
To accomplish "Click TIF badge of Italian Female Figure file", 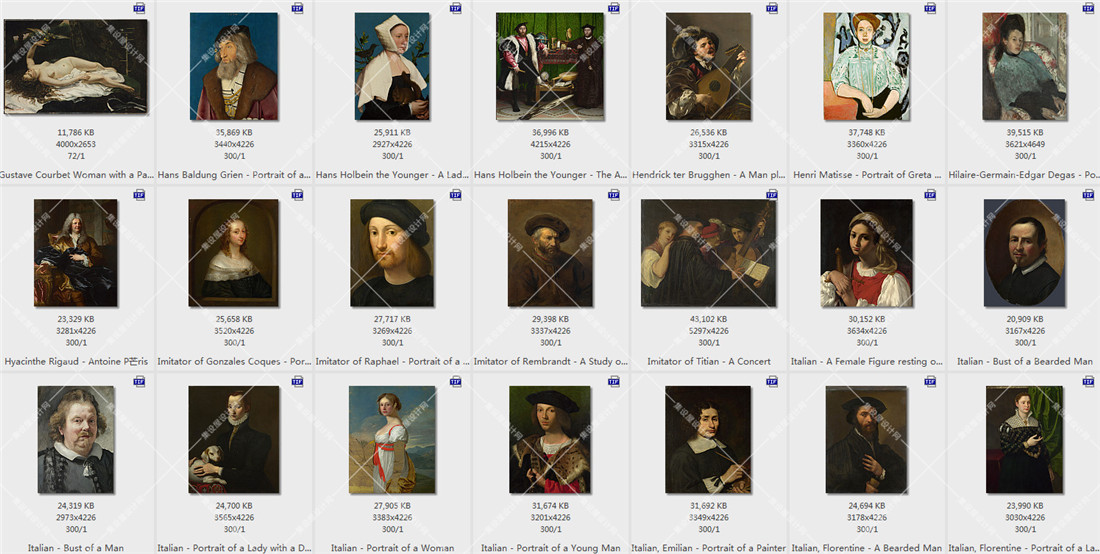I will click(x=930, y=195).
